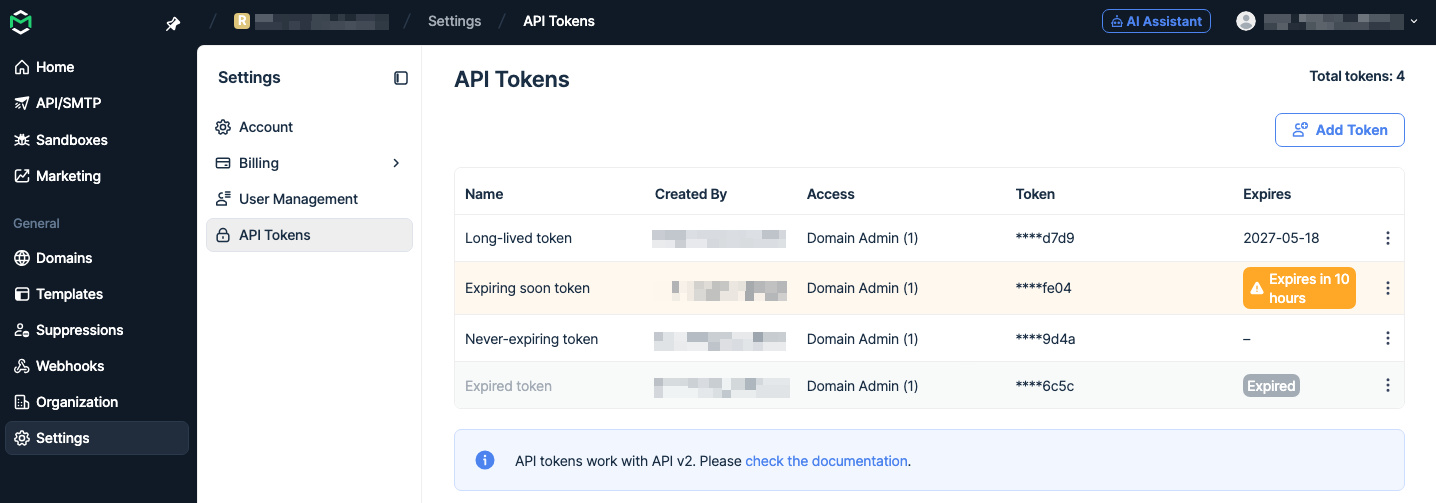Expand the Billing submenu chevron
The height and width of the screenshot is (503, 1436).
pos(396,163)
